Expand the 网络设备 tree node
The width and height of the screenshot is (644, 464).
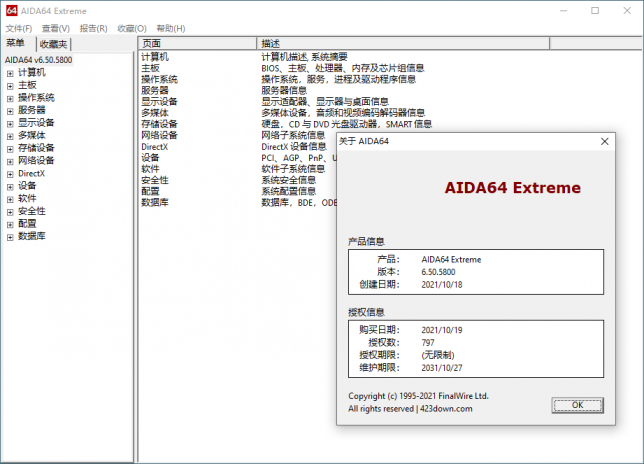click(x=10, y=162)
